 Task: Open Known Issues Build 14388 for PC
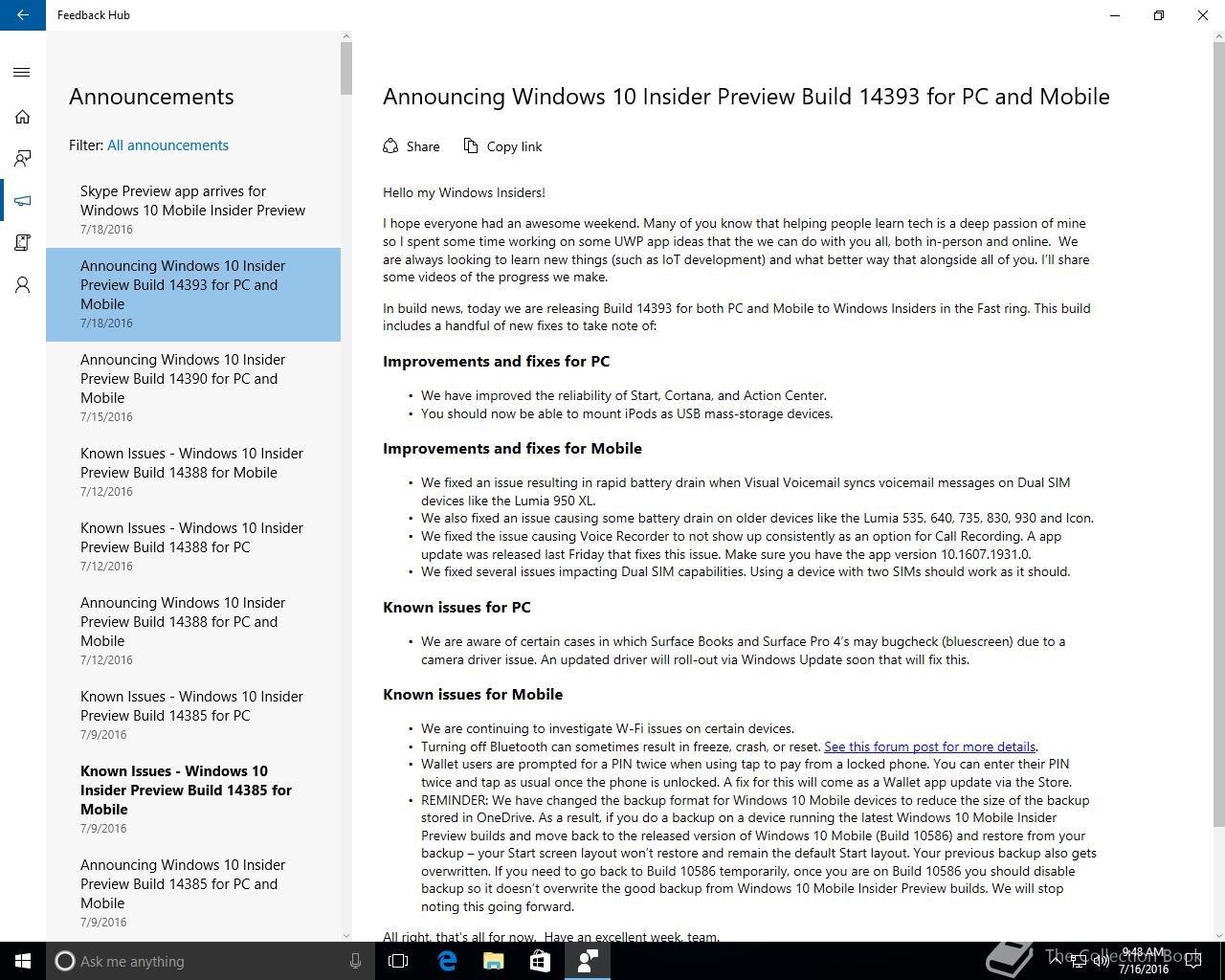[x=193, y=546]
